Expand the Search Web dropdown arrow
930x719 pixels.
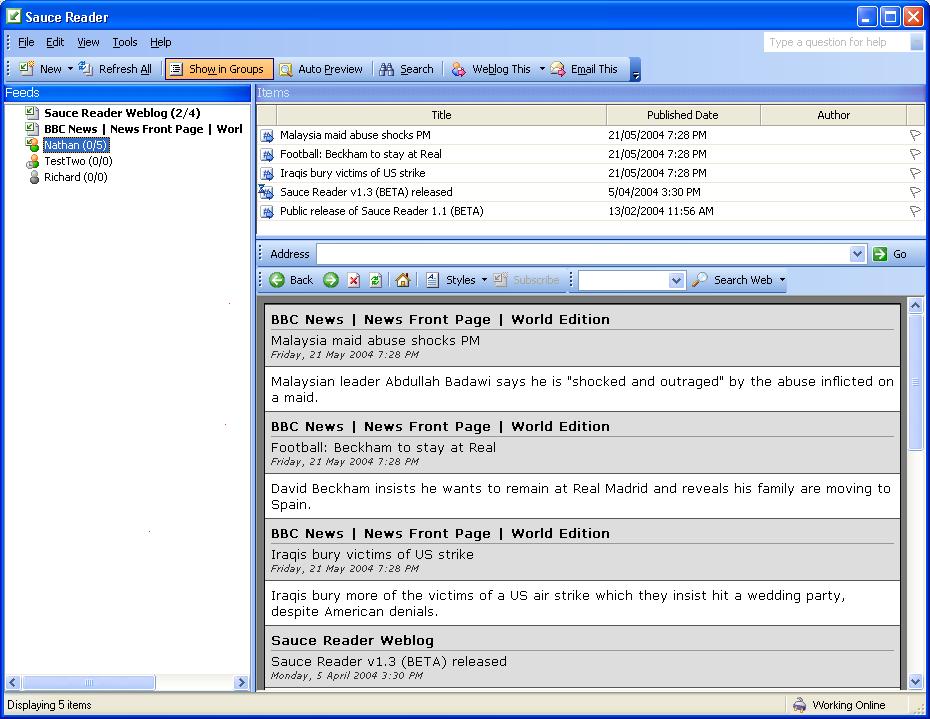click(782, 280)
